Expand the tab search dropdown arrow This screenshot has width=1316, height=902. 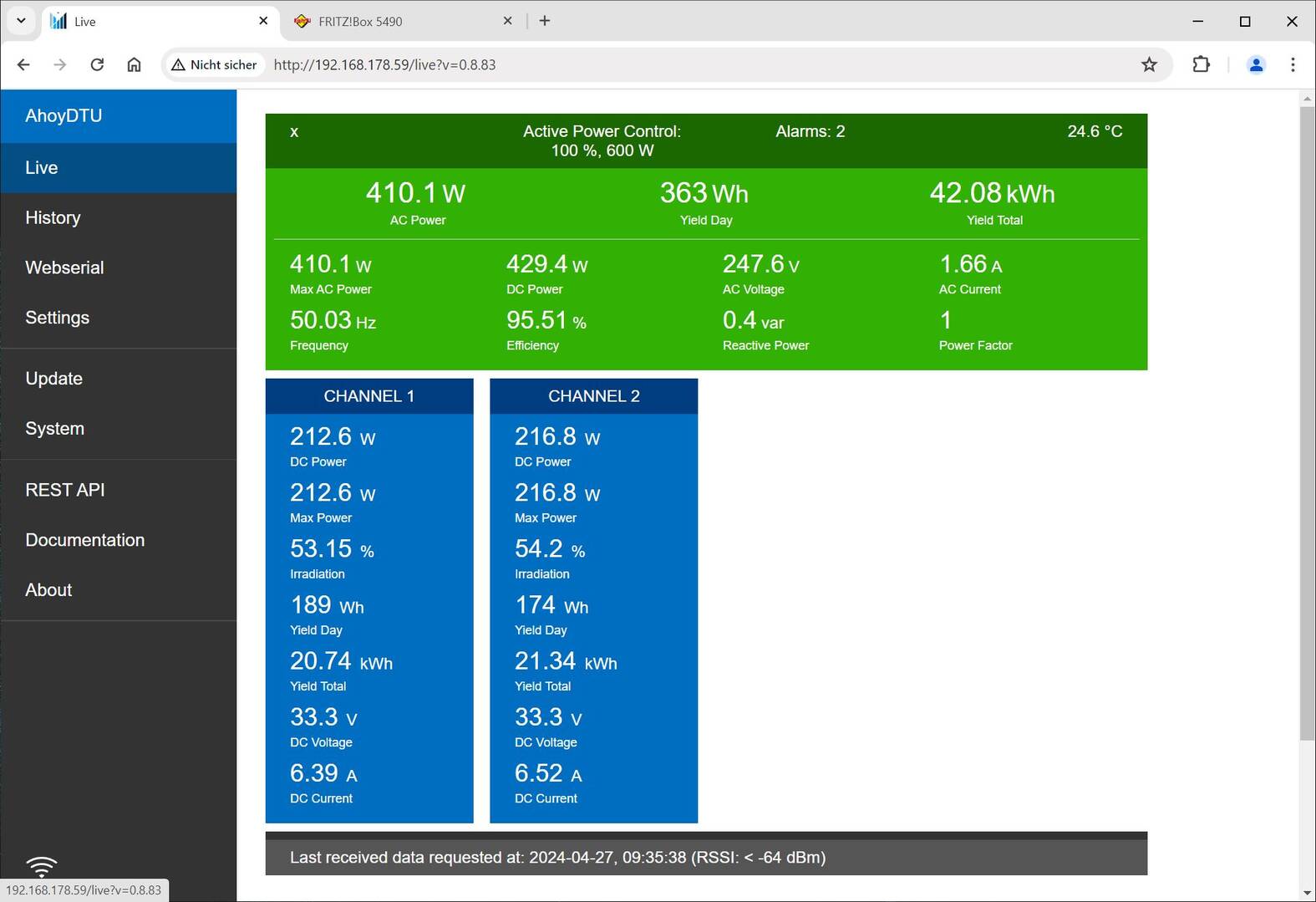[x=21, y=21]
